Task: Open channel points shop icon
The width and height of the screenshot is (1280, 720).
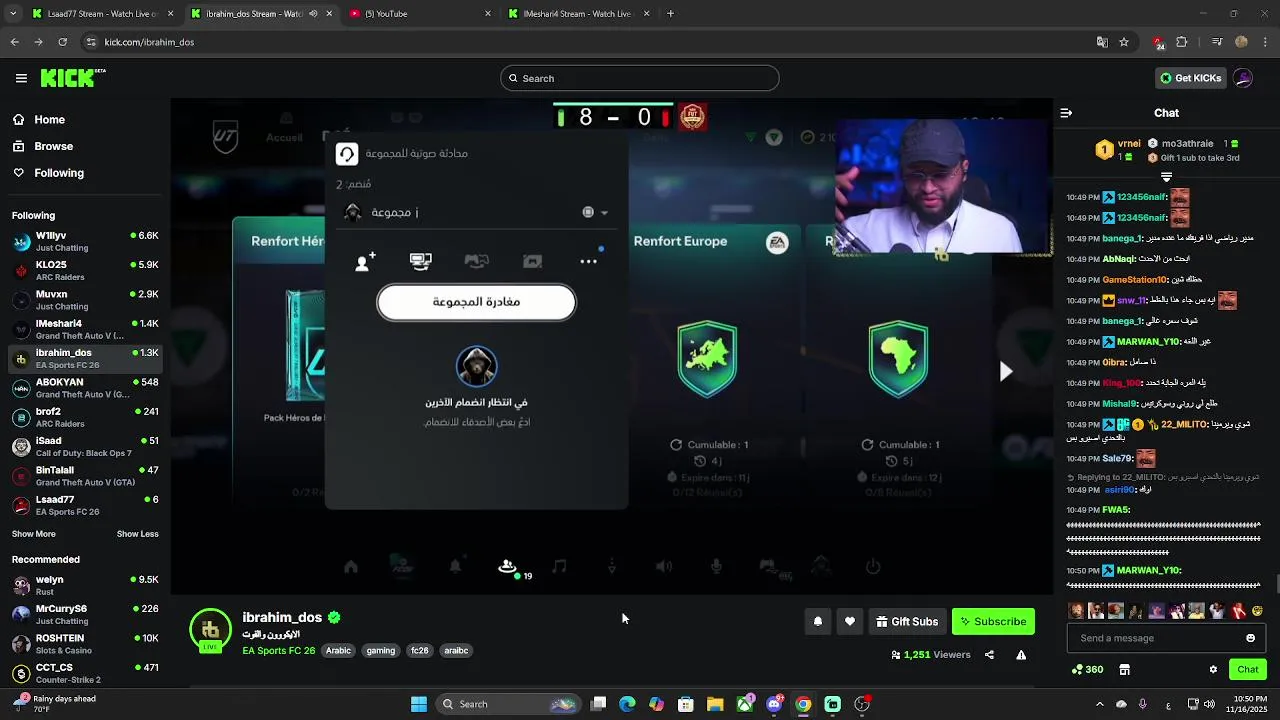Action: 1124,669
